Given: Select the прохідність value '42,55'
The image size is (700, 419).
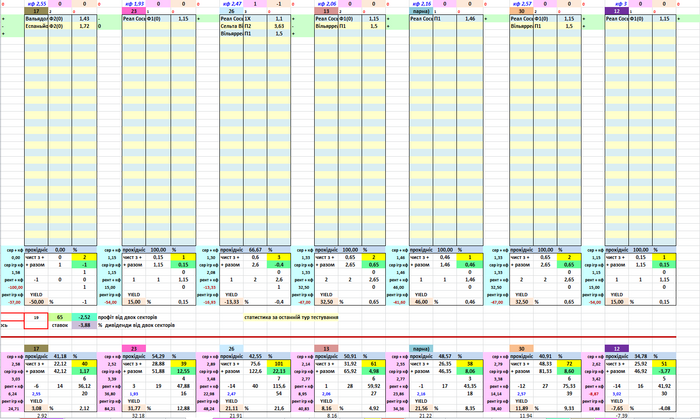Looking at the screenshot, I should tap(255, 357).
